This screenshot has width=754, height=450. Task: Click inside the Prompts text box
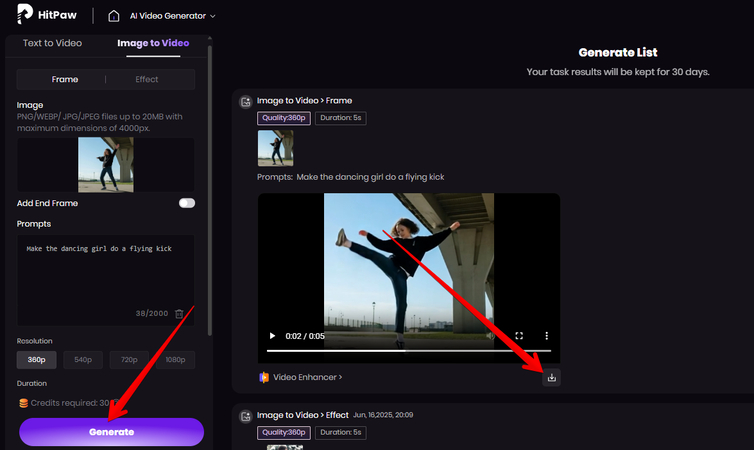106,280
